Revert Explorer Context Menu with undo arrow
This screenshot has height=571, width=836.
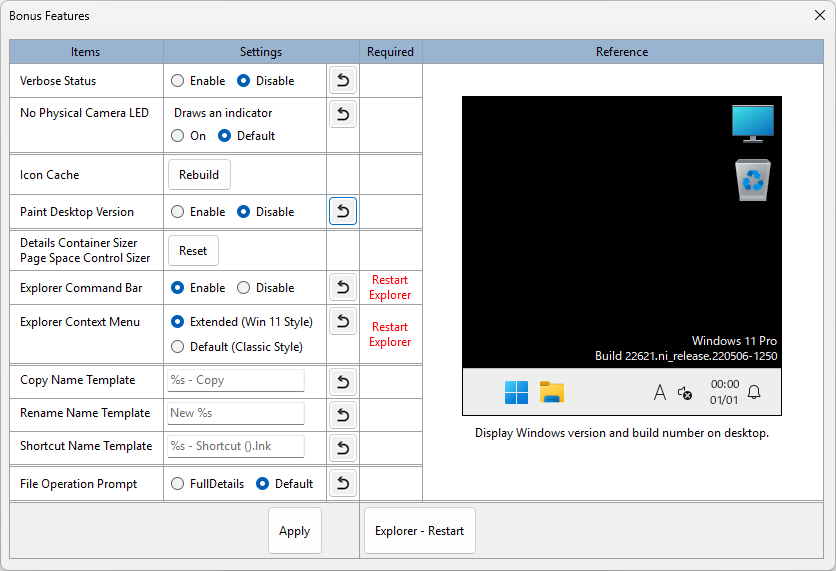pos(343,321)
